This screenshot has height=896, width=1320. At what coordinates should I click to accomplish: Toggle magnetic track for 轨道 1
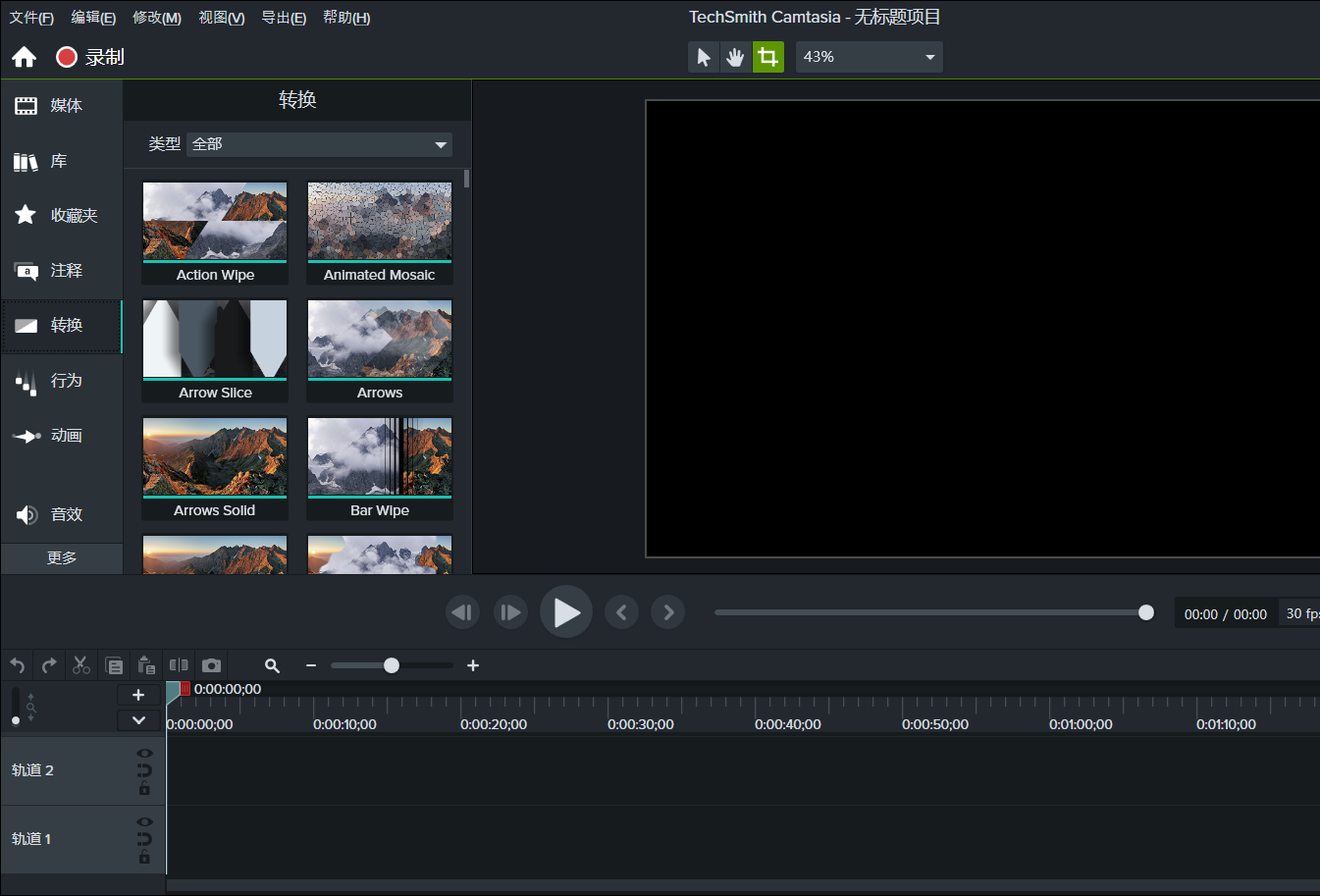(x=144, y=839)
